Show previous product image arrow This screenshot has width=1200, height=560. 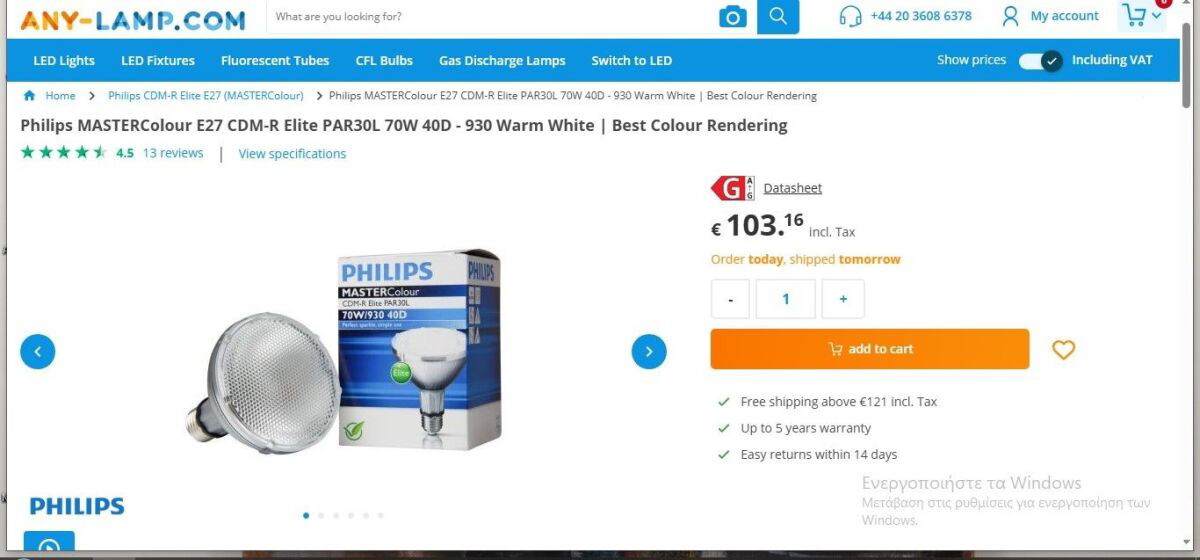(x=38, y=351)
